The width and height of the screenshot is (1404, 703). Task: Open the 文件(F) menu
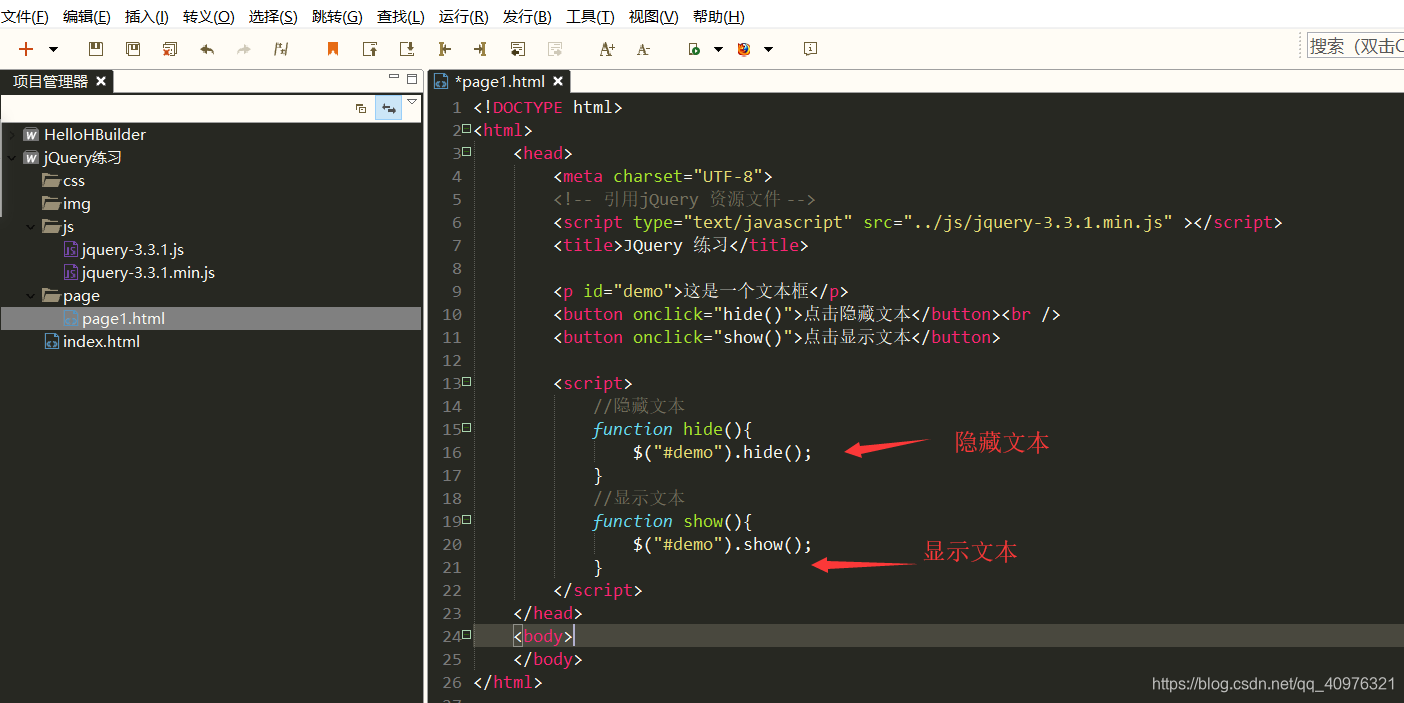coord(25,17)
